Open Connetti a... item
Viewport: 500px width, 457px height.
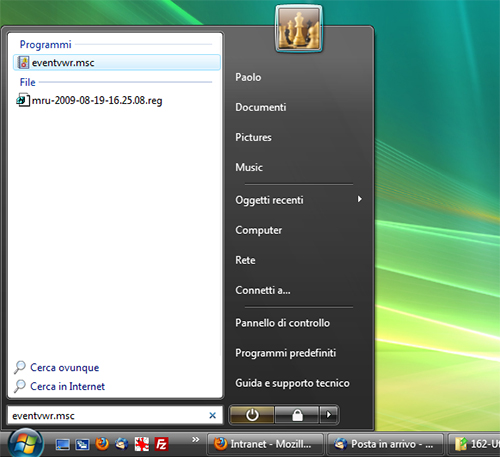pos(263,290)
